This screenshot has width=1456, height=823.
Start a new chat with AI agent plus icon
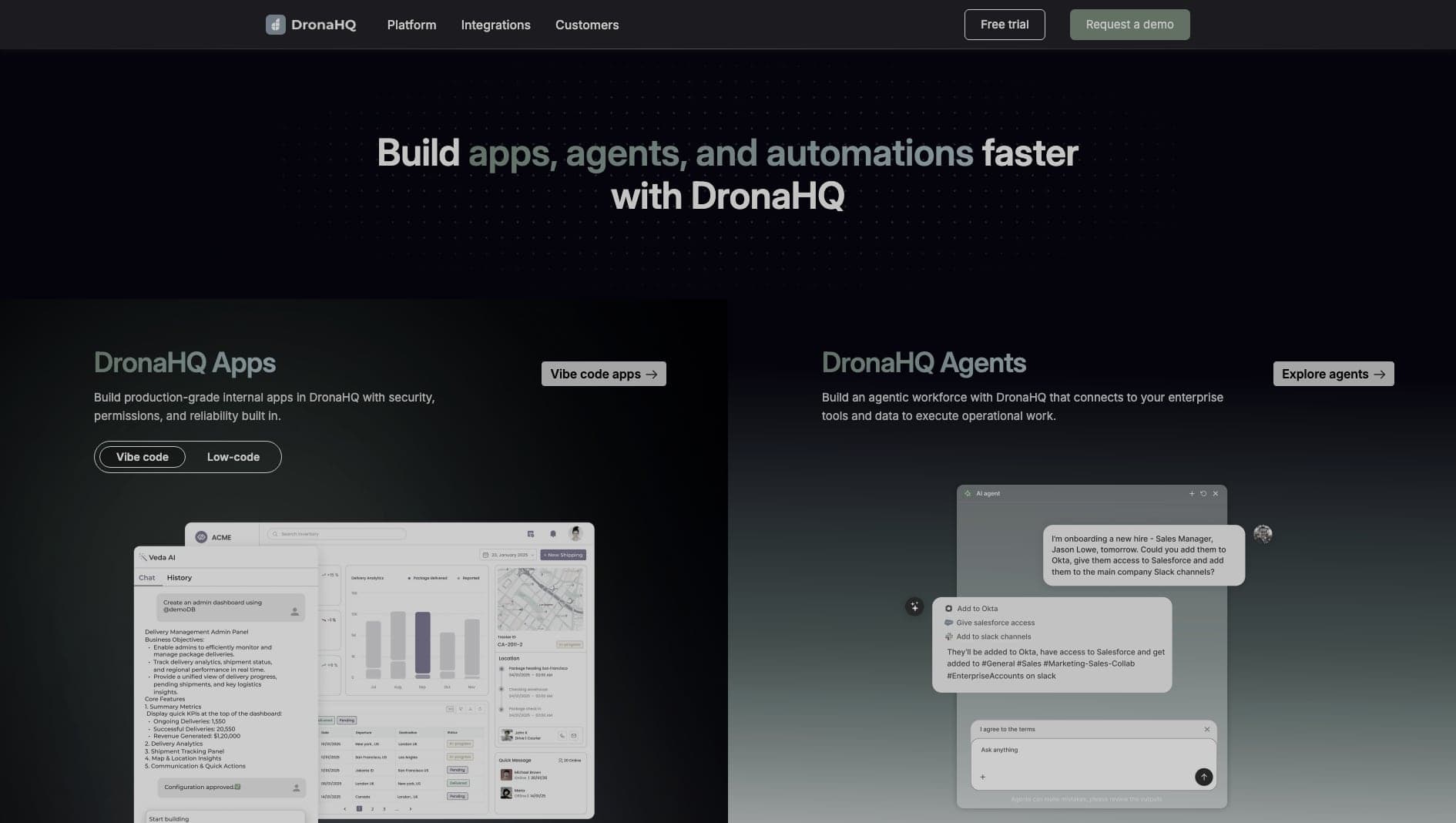[x=1192, y=493]
